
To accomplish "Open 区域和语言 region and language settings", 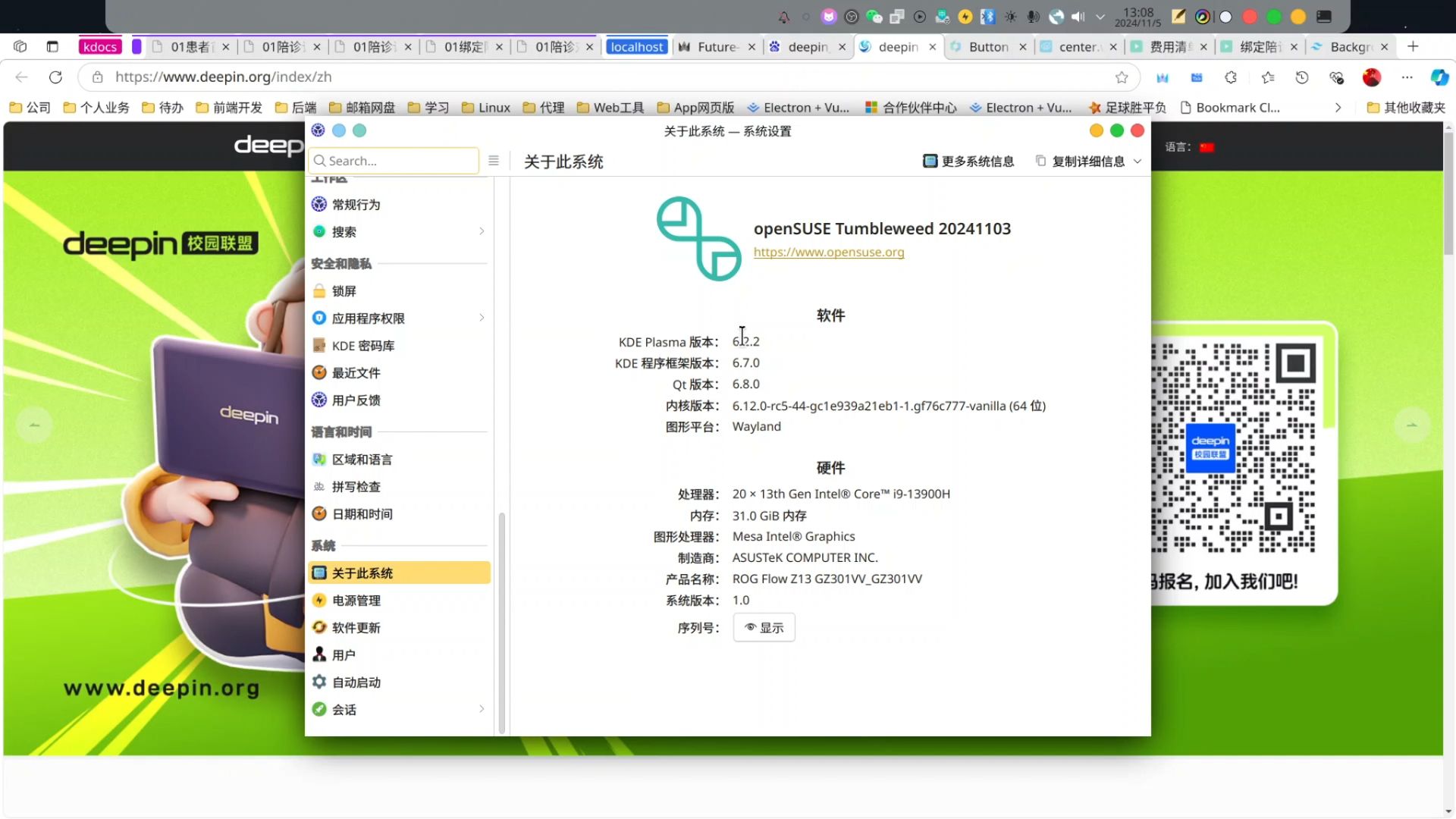I will click(399, 460).
